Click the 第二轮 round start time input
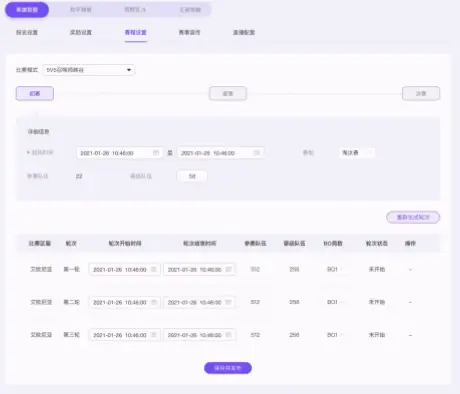 coord(125,302)
